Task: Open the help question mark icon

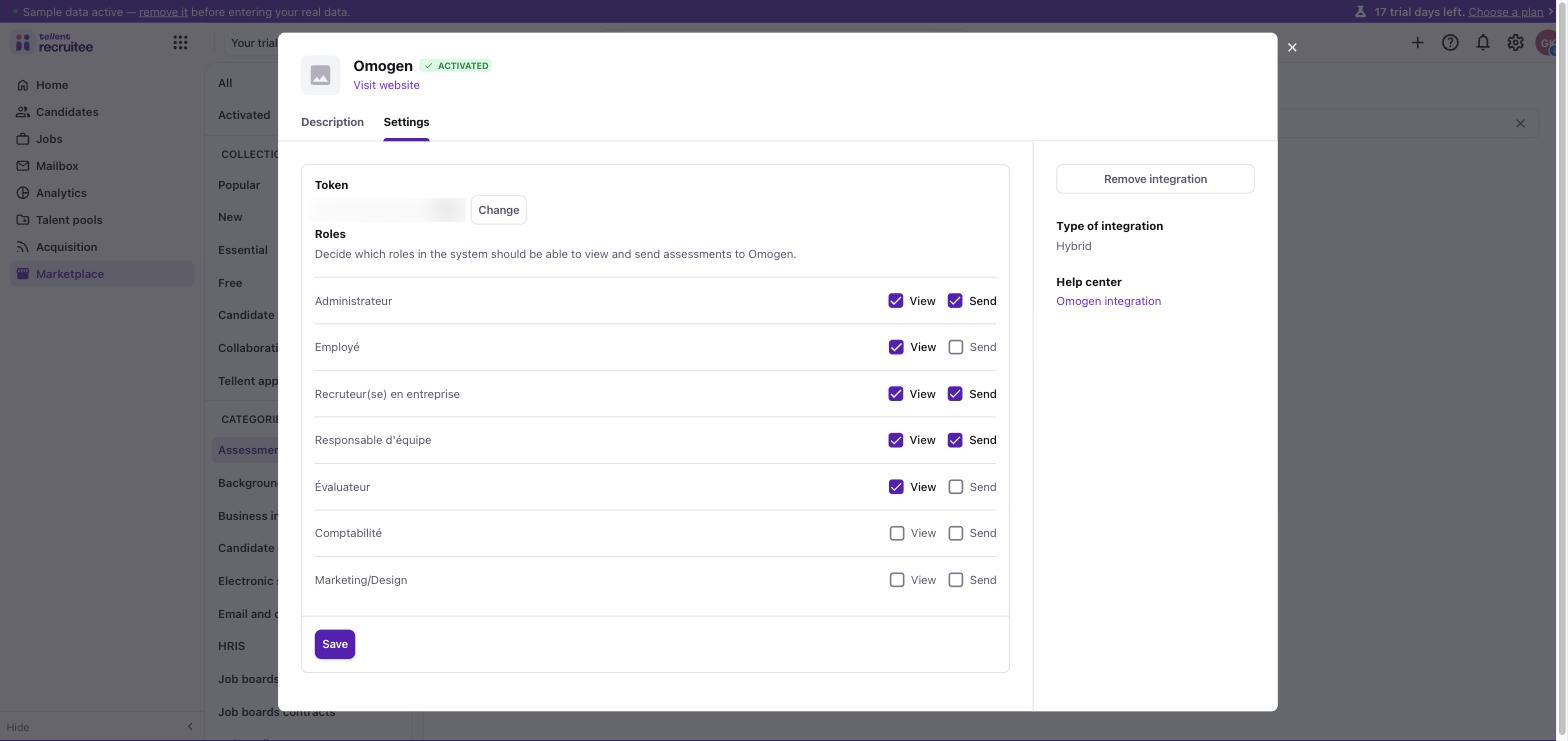Action: point(1450,43)
